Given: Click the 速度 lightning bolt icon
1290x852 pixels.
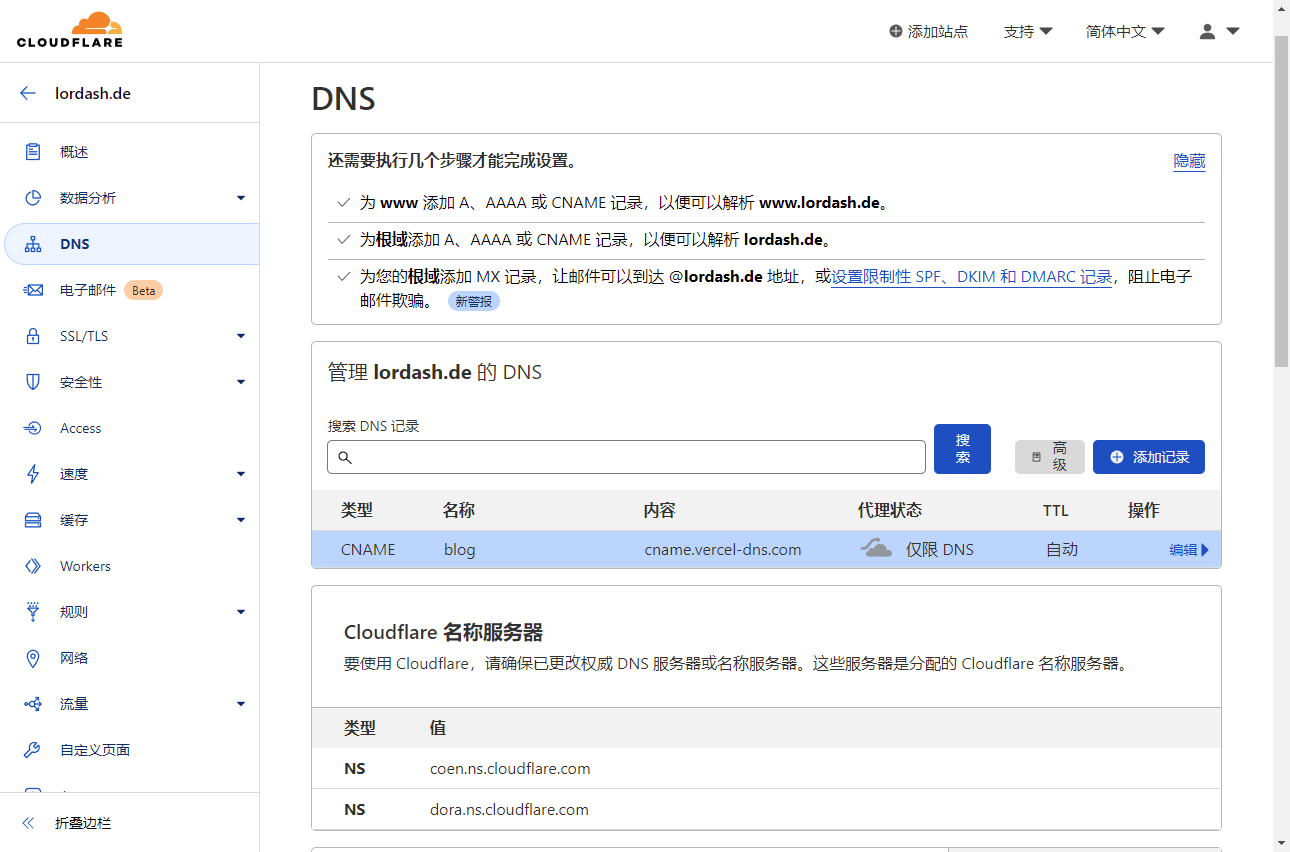Looking at the screenshot, I should click(33, 474).
